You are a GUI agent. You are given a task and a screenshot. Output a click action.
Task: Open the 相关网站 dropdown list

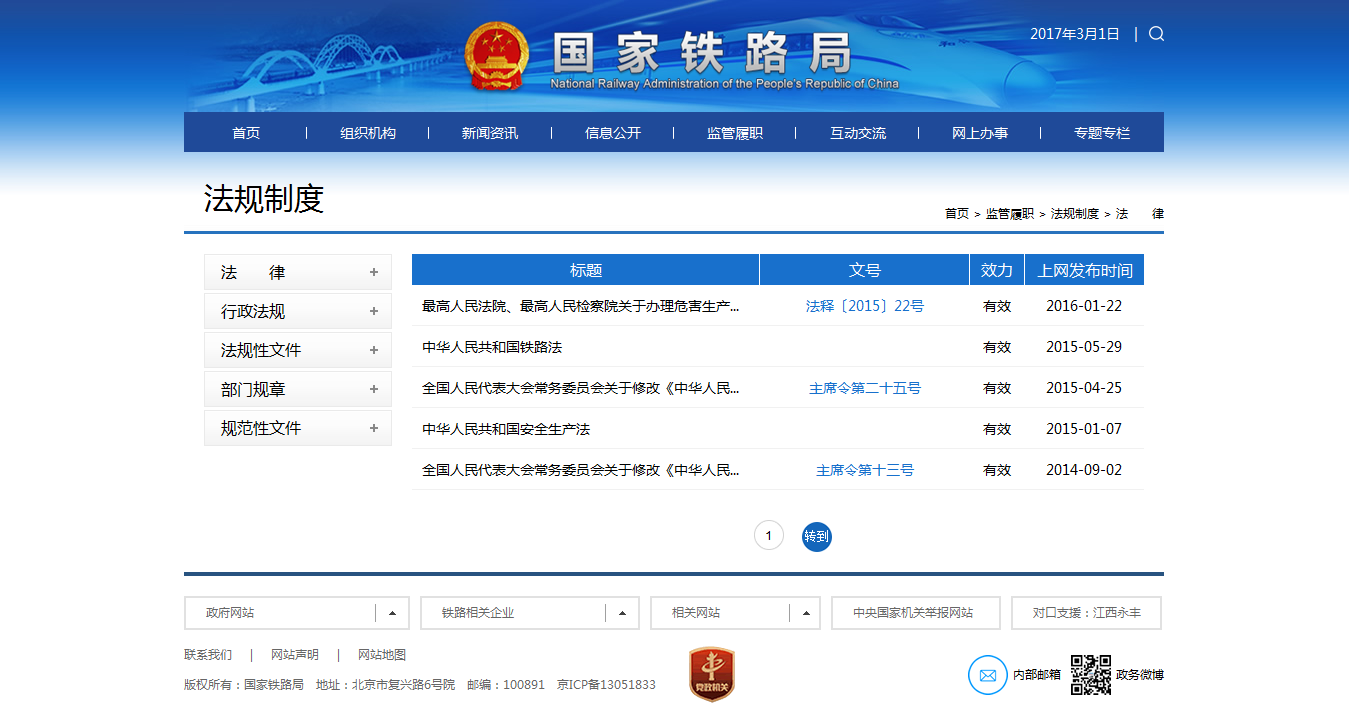click(805, 613)
